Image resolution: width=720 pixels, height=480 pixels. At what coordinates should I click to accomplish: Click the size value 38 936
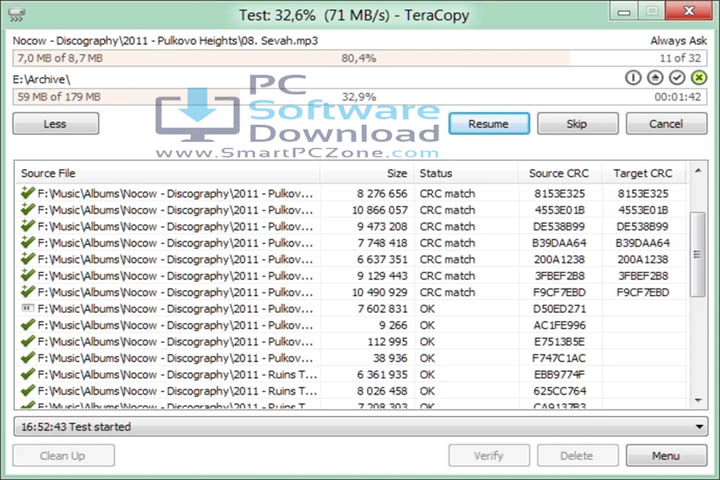(x=390, y=358)
